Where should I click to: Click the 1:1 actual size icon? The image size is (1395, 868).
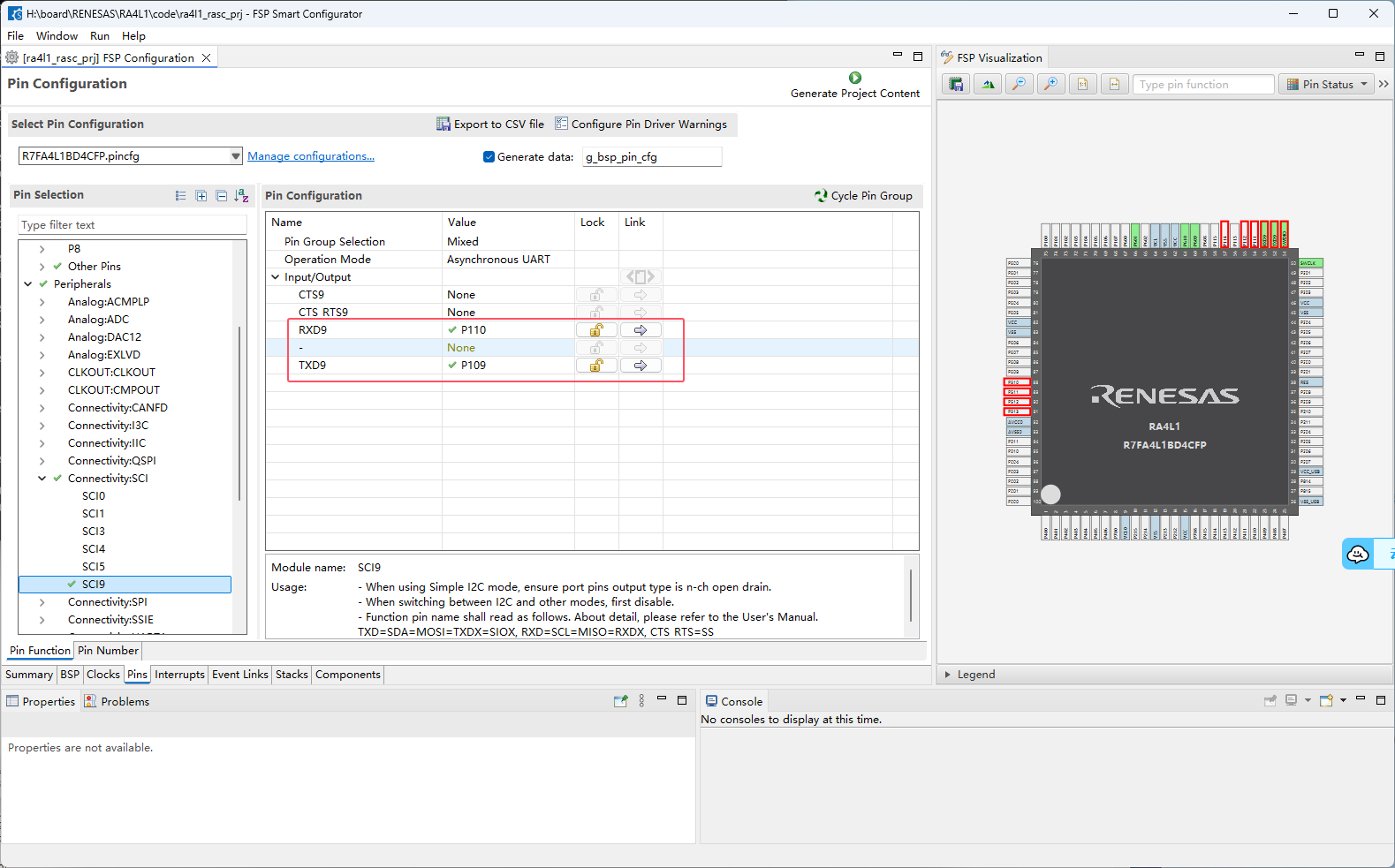click(x=1082, y=84)
